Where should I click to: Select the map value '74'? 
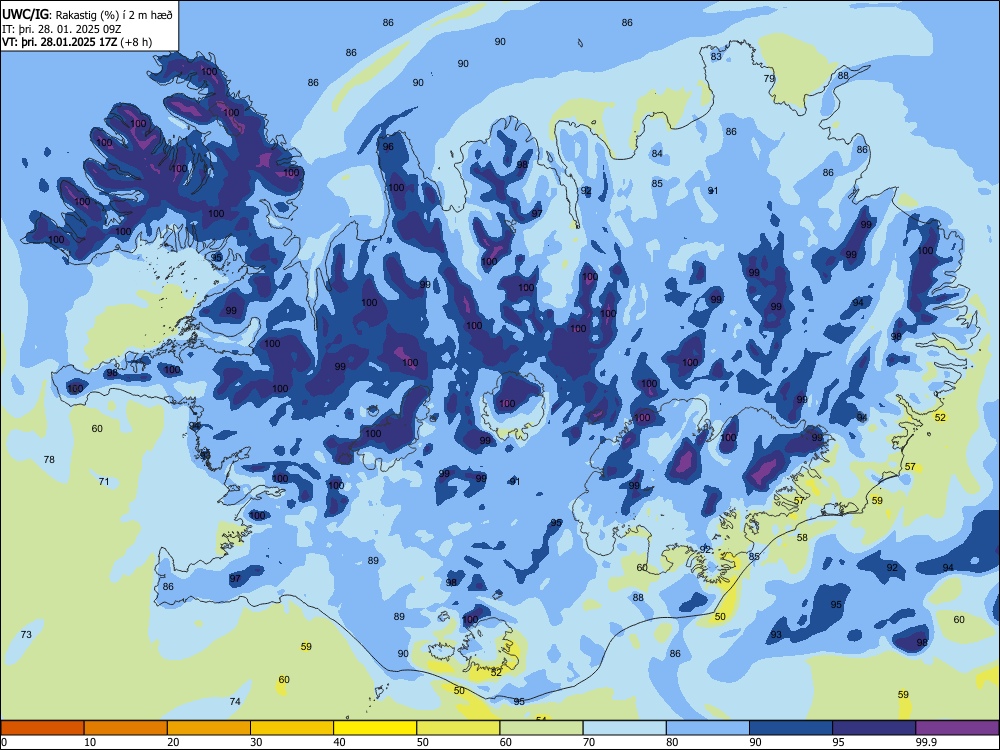(x=235, y=702)
